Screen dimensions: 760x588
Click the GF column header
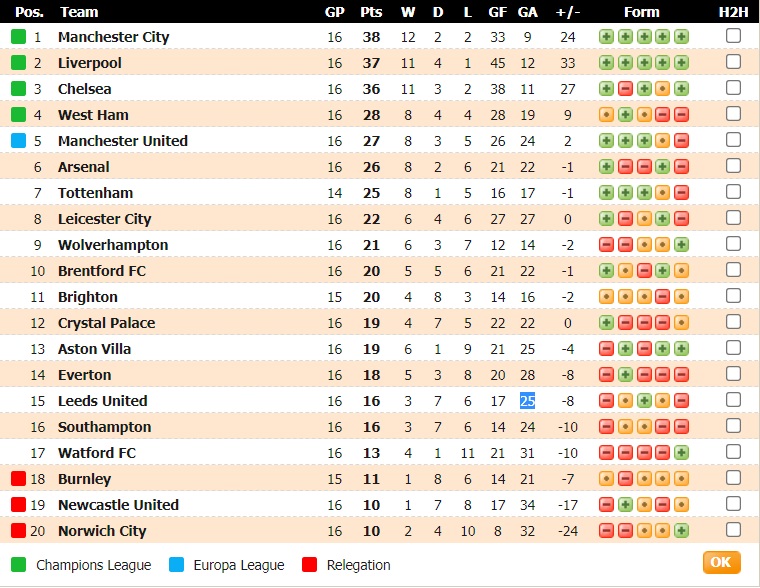(x=498, y=12)
